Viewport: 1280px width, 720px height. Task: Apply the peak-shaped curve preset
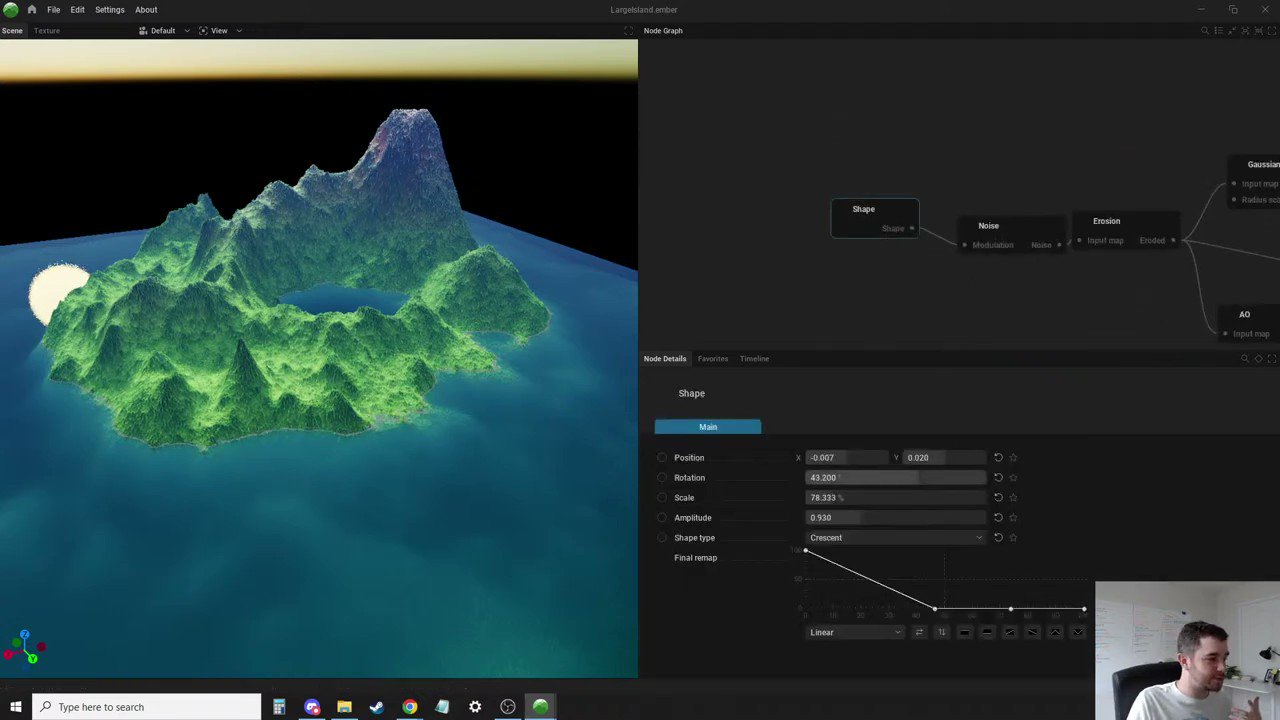click(1055, 632)
